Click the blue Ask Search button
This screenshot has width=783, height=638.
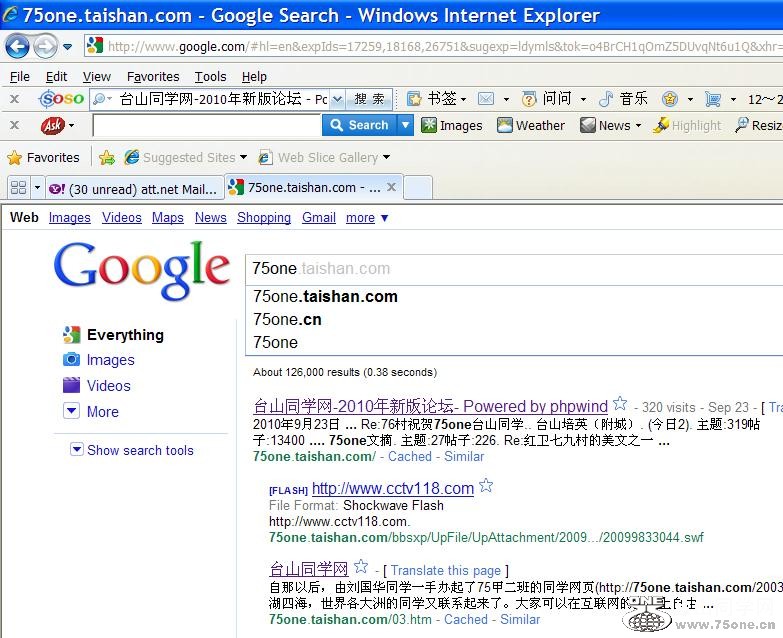[x=360, y=125]
